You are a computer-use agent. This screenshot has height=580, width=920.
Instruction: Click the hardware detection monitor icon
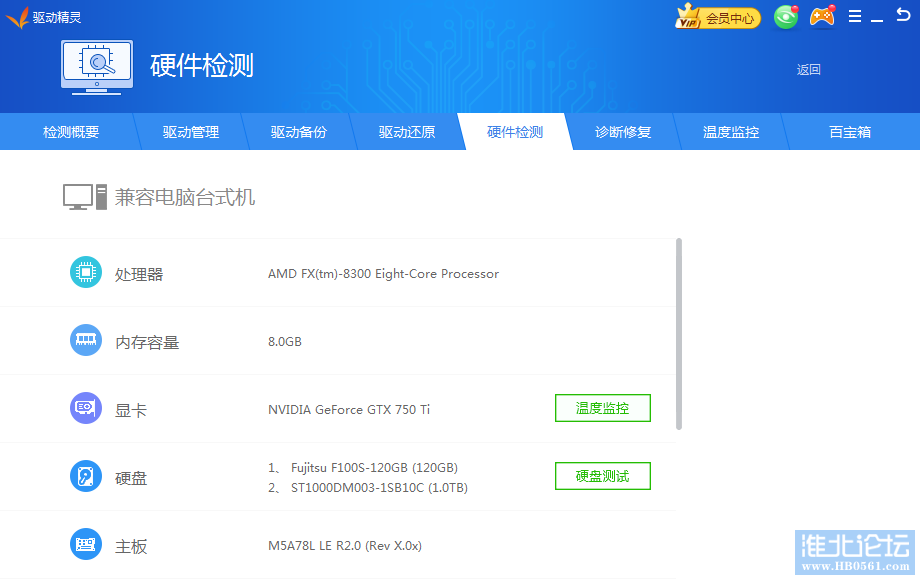[97, 67]
